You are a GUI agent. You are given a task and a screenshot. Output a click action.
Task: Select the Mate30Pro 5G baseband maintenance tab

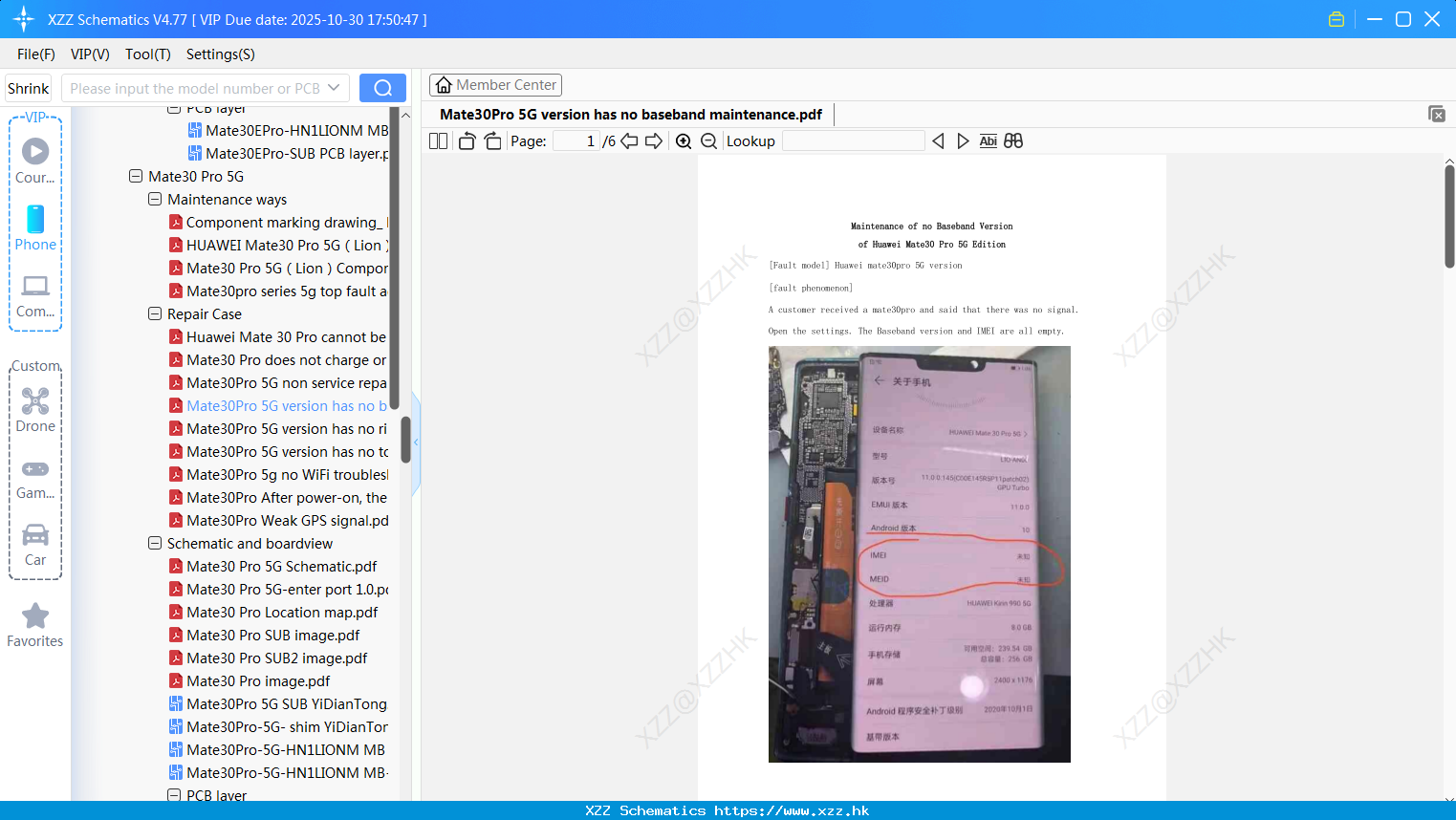(x=631, y=114)
